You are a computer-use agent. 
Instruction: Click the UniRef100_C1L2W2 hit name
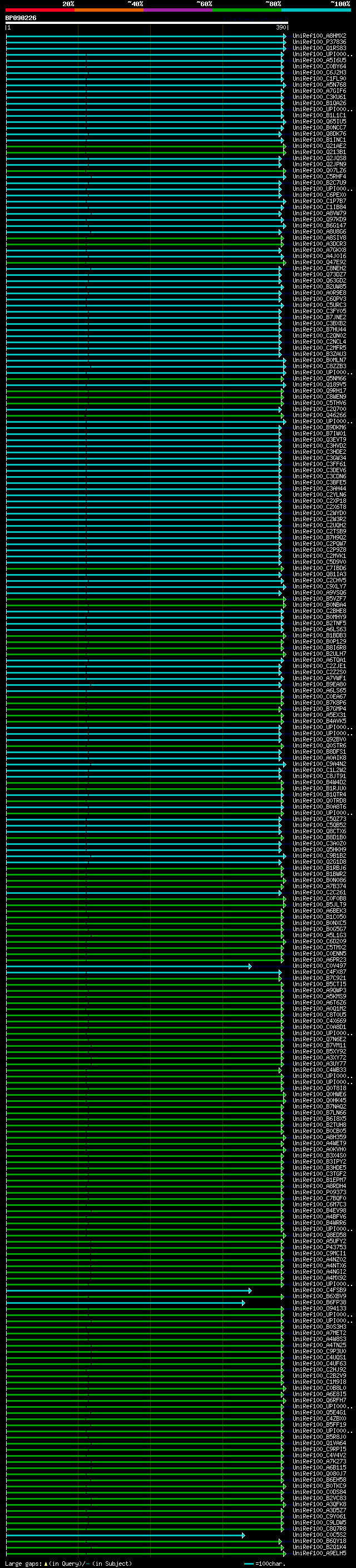(x=319, y=770)
